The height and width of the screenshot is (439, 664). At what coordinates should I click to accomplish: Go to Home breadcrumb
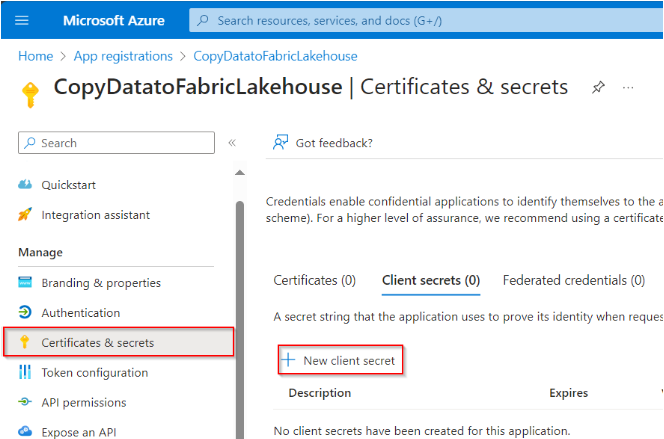coord(36,56)
